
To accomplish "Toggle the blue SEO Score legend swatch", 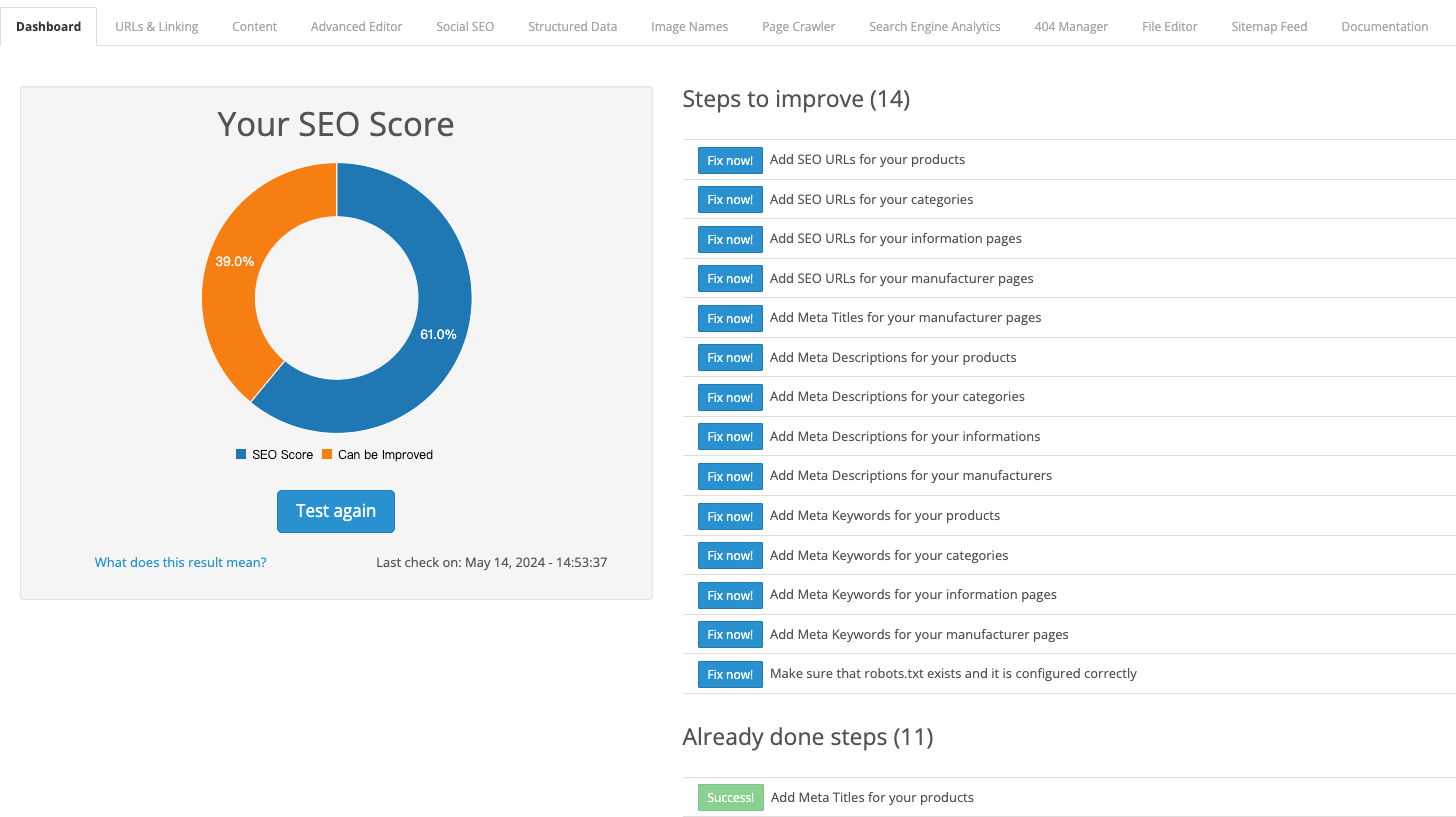I will (241, 455).
